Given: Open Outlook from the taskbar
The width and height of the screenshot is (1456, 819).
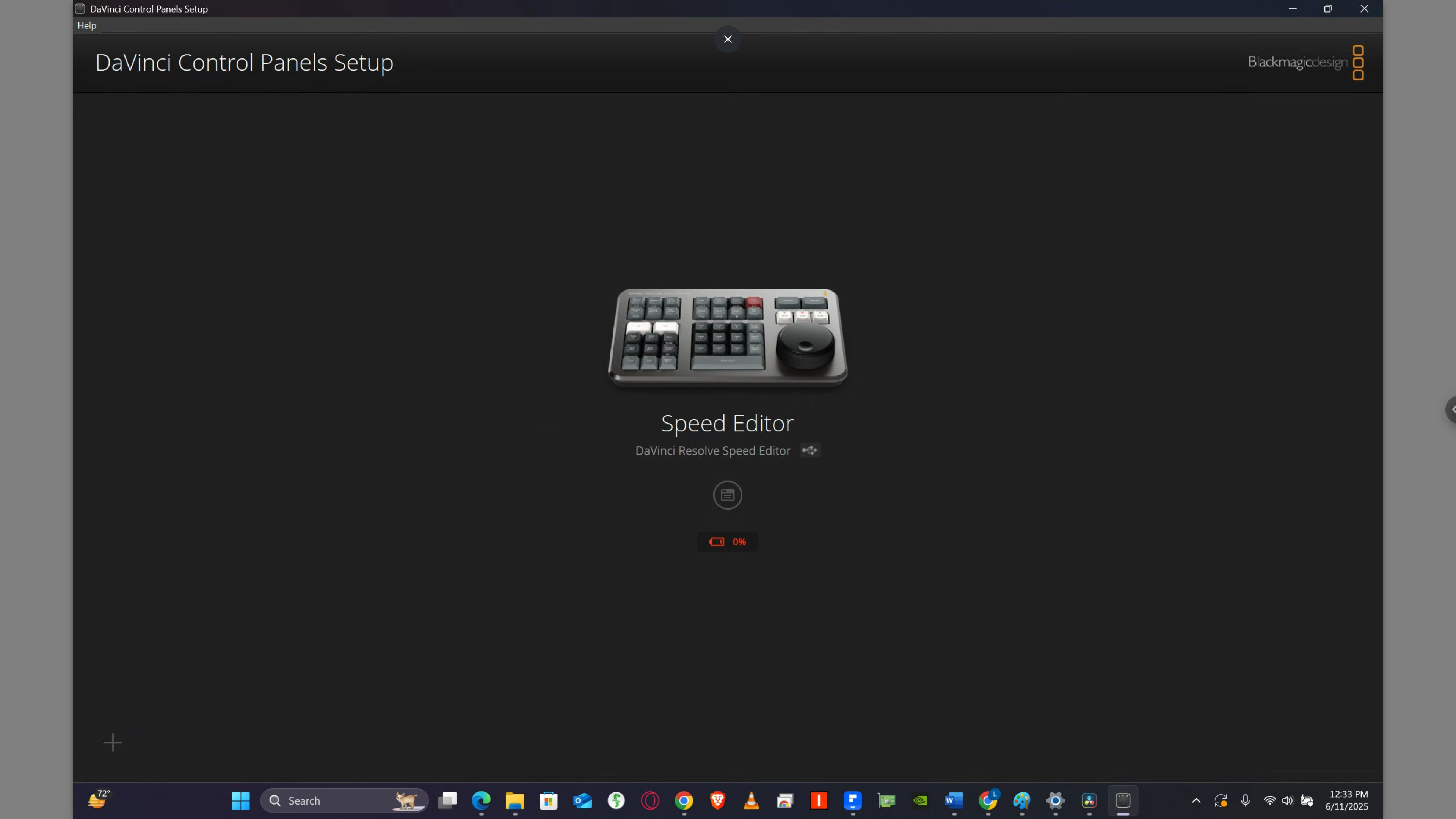Looking at the screenshot, I should [582, 800].
